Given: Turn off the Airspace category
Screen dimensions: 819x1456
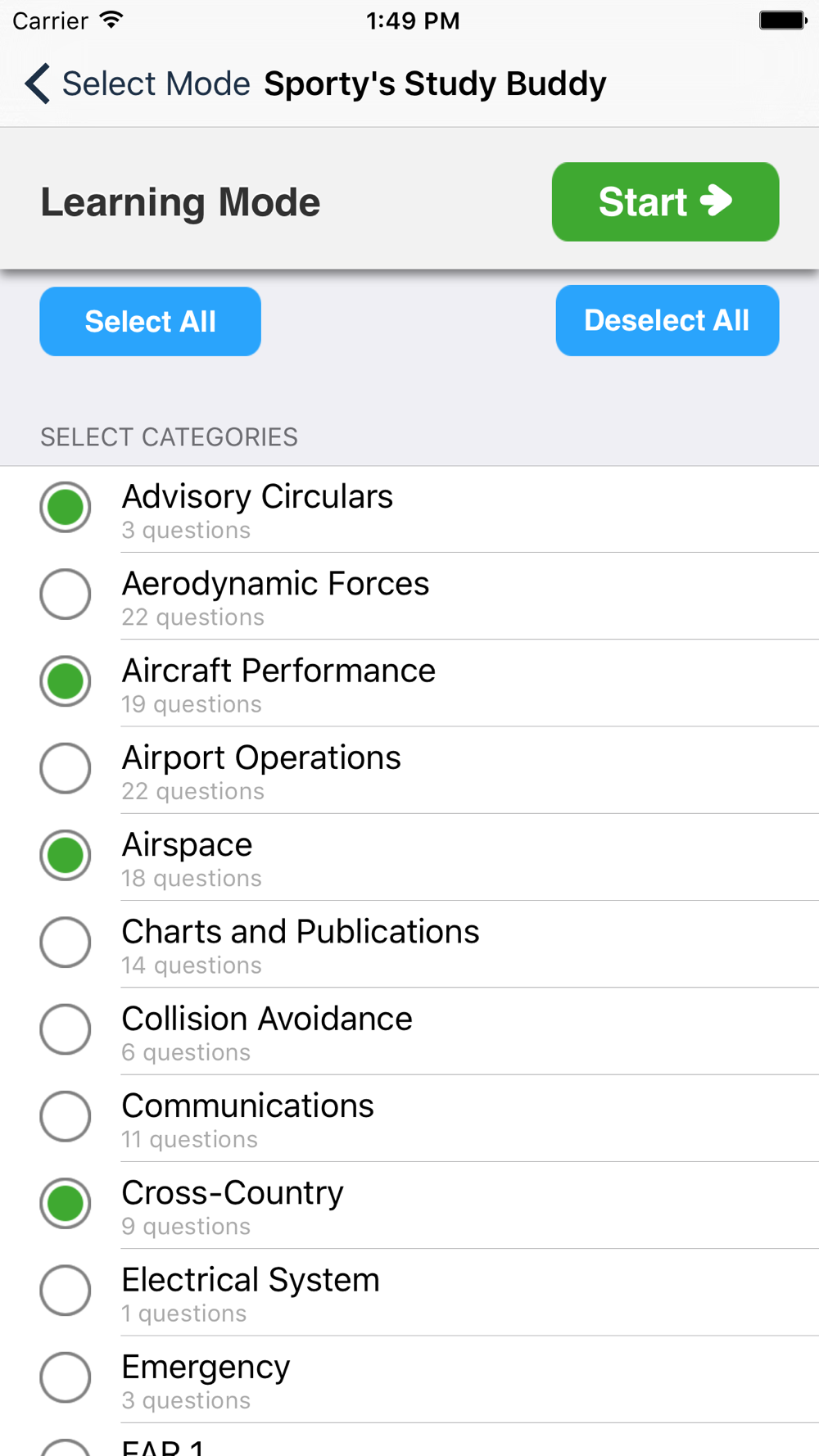Looking at the screenshot, I should [66, 856].
